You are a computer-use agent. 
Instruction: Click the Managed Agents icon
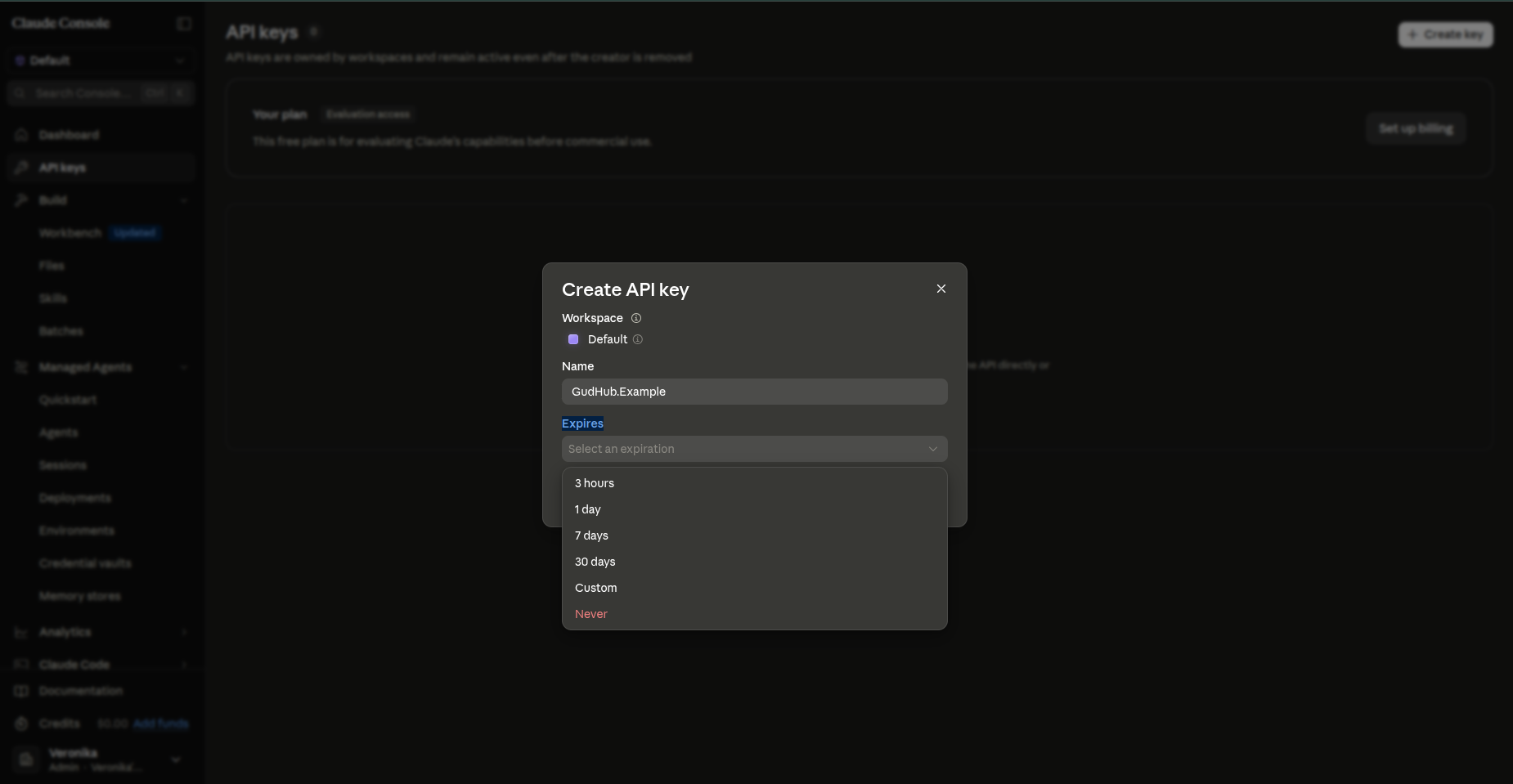pyautogui.click(x=22, y=367)
